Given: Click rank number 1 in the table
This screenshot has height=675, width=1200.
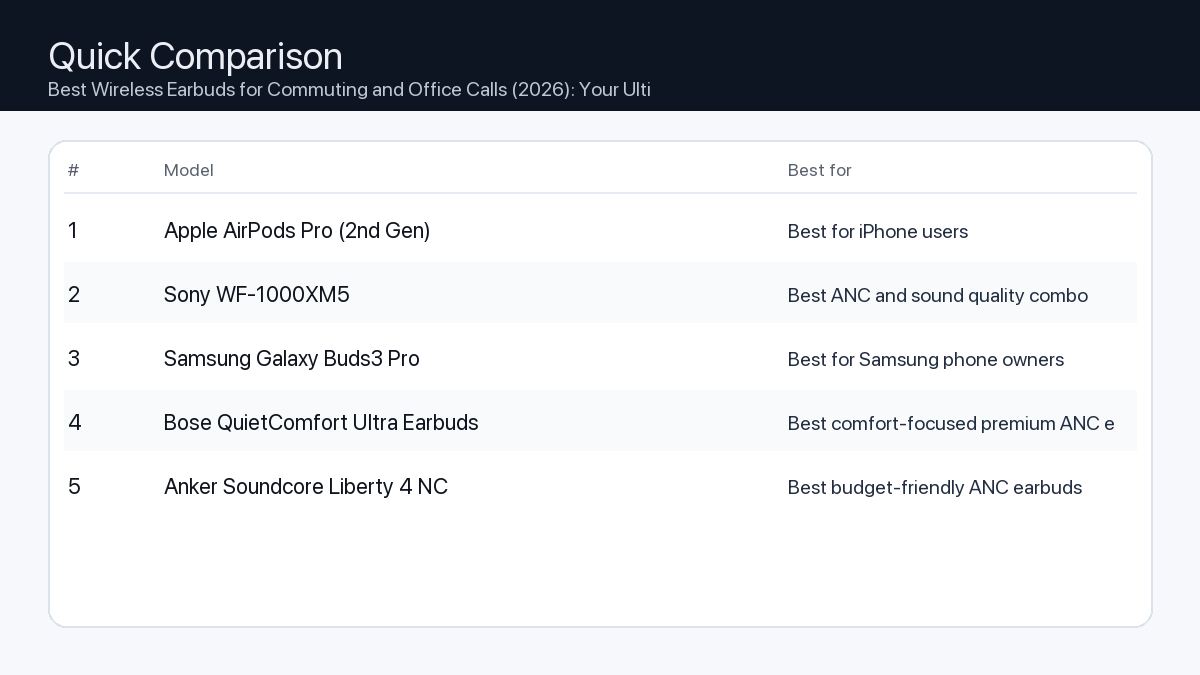Looking at the screenshot, I should pos(72,231).
